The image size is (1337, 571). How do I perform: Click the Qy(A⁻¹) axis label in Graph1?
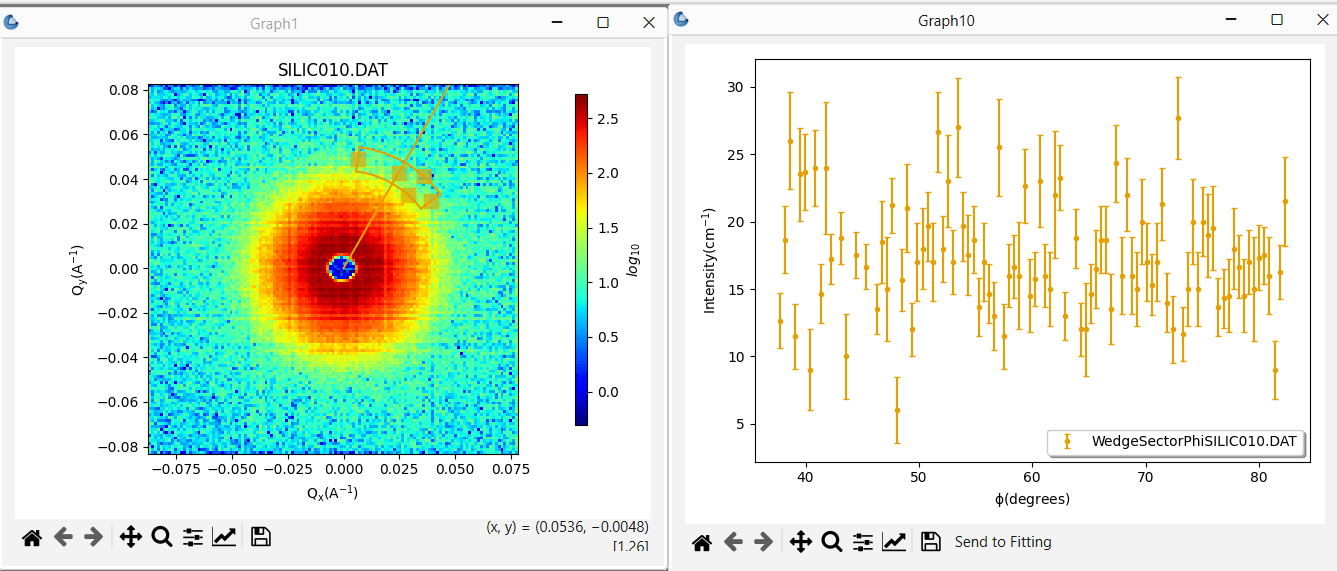(78, 269)
